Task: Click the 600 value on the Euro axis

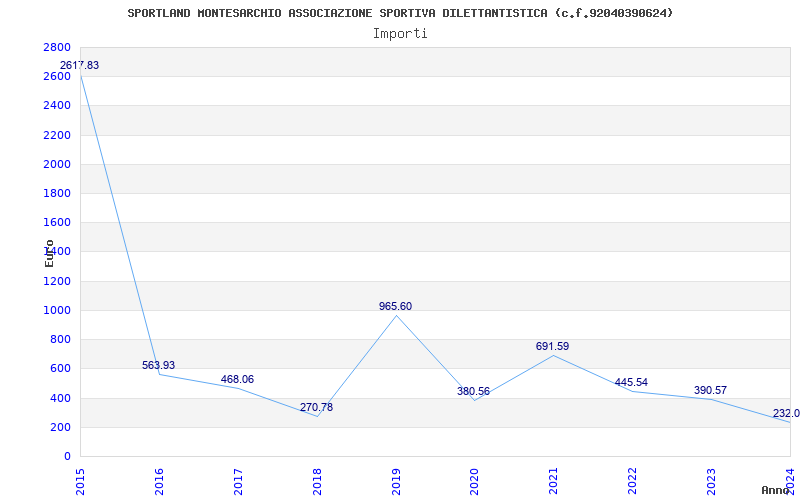Action: pos(61,368)
